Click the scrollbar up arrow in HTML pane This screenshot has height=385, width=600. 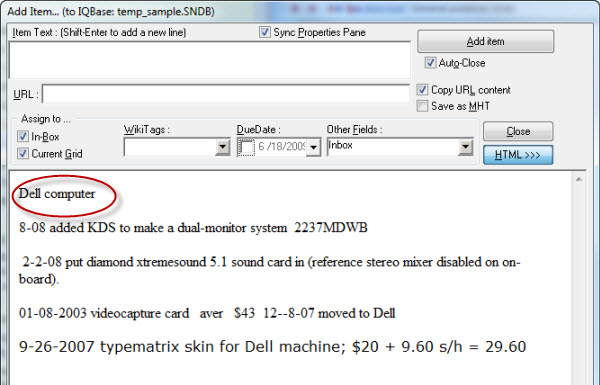(x=579, y=179)
